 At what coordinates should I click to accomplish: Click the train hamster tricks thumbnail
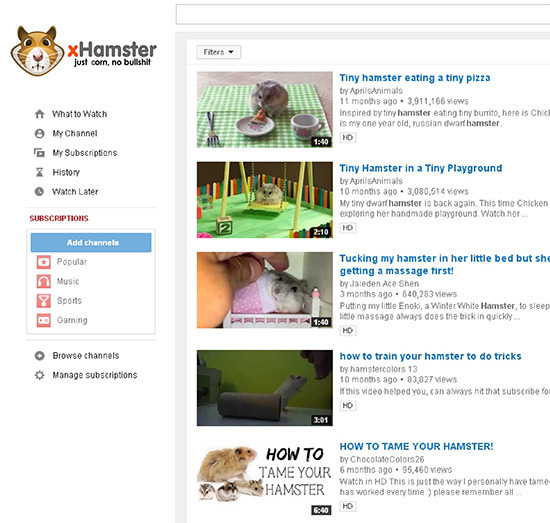264,388
